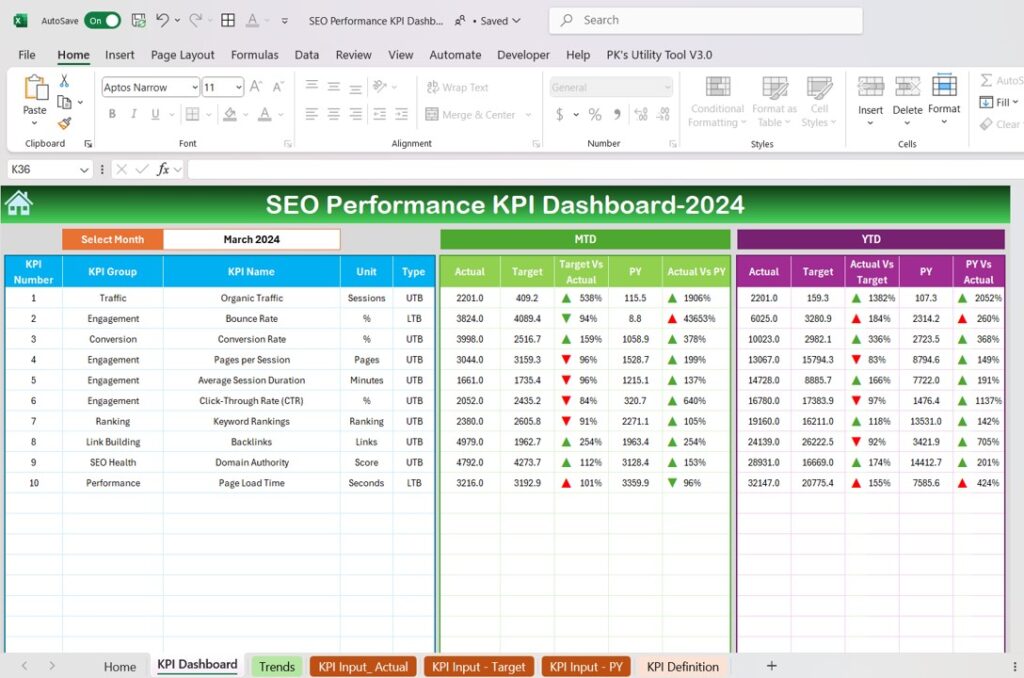Open PK's Utility Tool V3.0 tab

coord(659,55)
